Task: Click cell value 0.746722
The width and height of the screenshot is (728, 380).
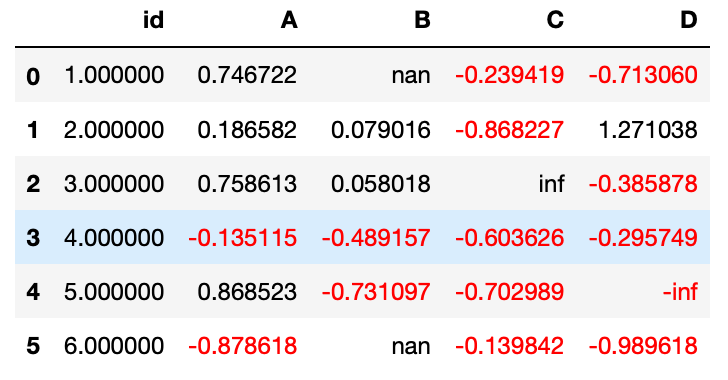Action: pyautogui.click(x=247, y=75)
